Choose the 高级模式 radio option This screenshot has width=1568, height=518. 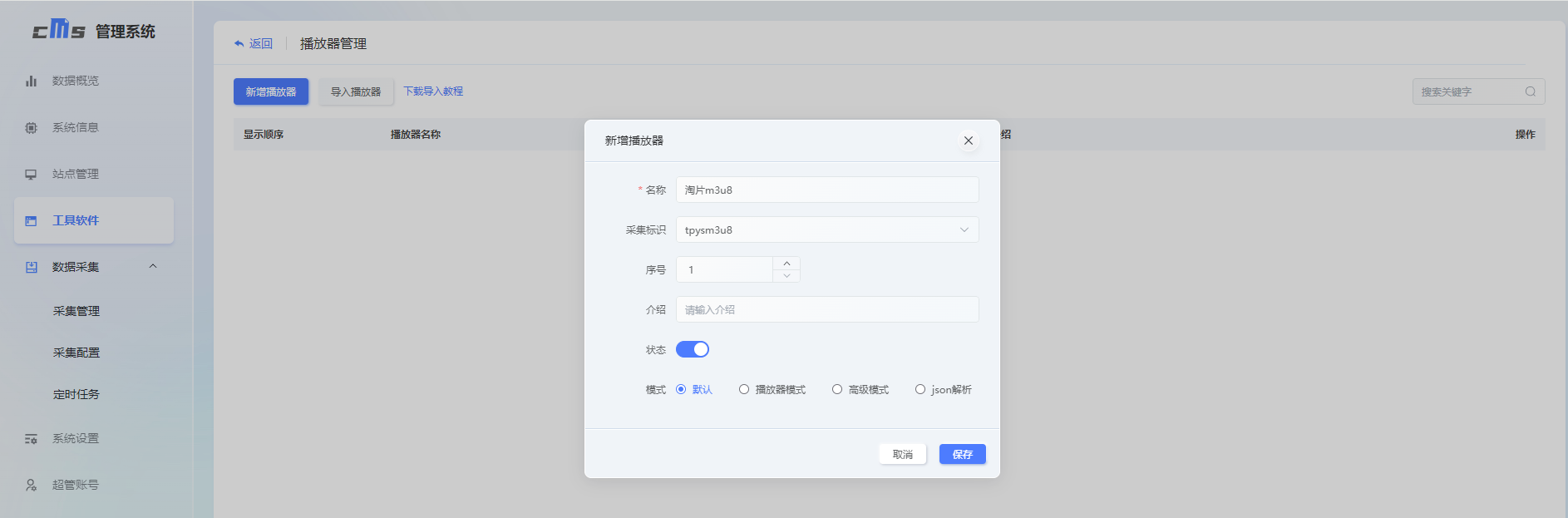point(837,389)
